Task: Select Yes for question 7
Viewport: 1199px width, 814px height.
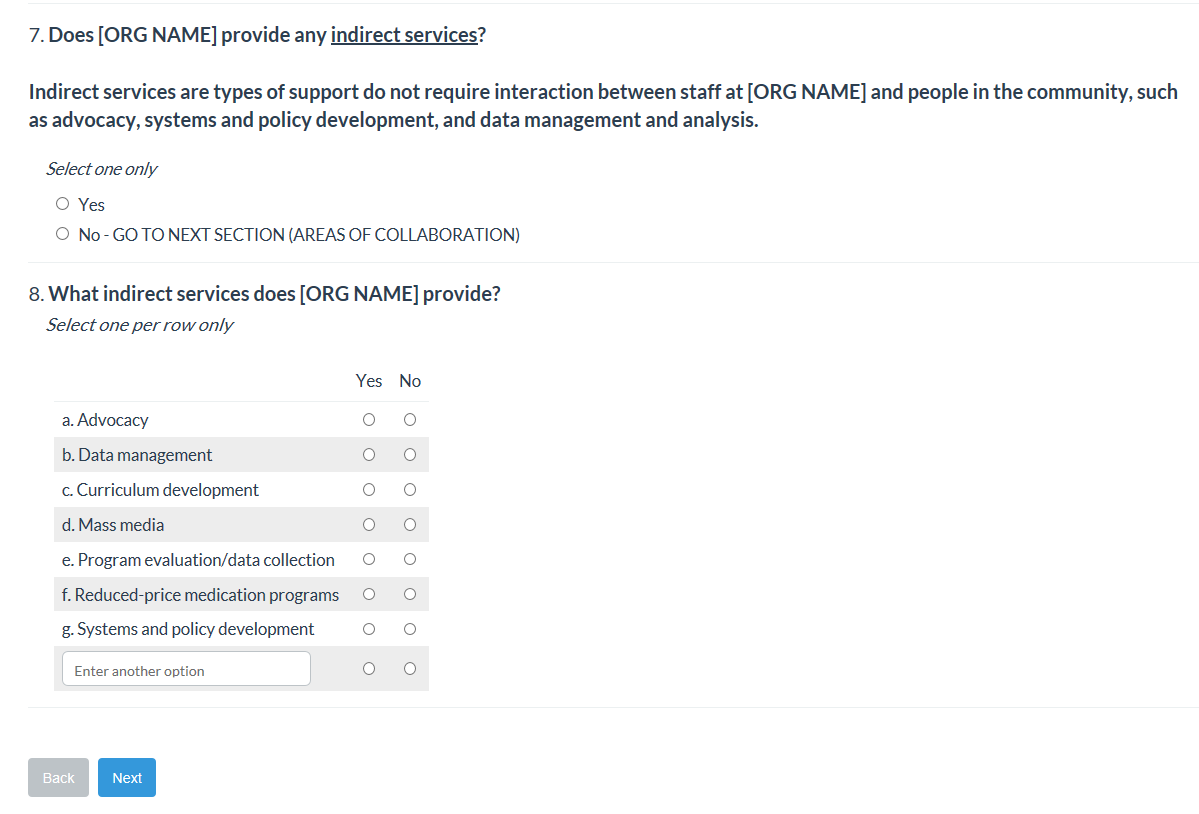Action: click(x=63, y=204)
